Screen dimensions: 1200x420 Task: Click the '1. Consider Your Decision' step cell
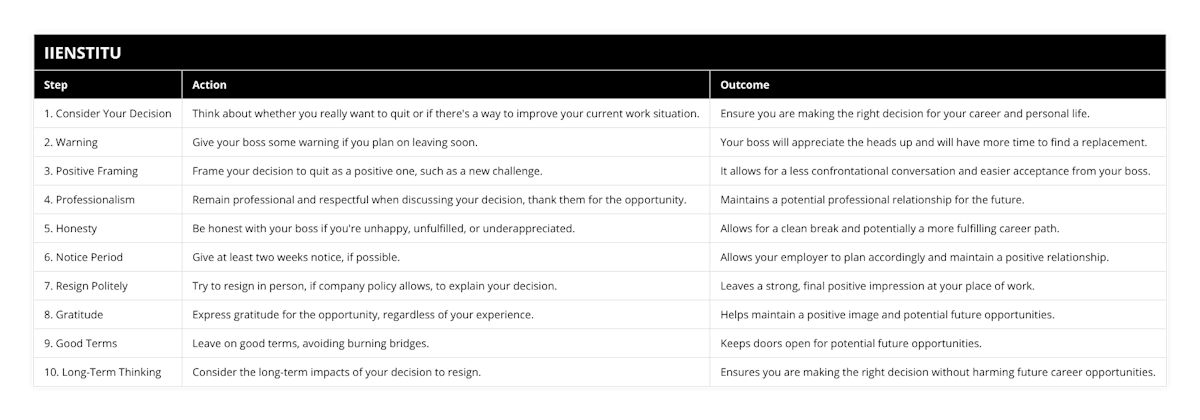[108, 114]
